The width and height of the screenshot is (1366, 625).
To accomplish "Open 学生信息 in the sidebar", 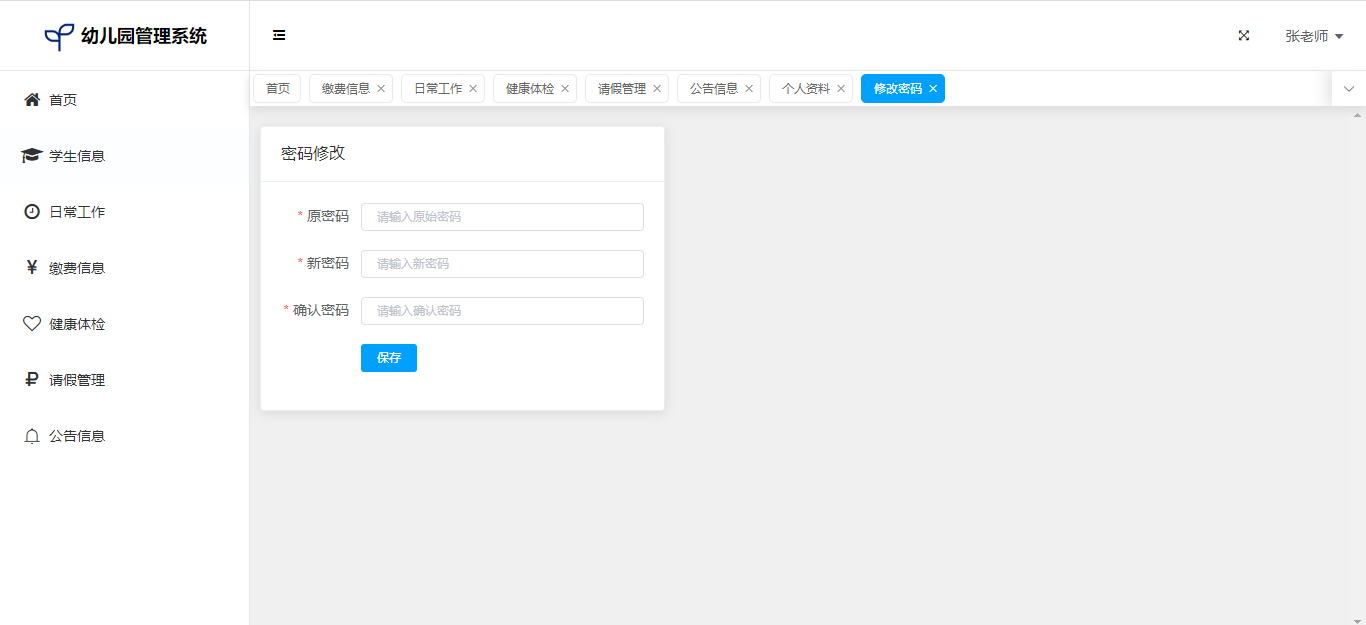I will (x=124, y=156).
